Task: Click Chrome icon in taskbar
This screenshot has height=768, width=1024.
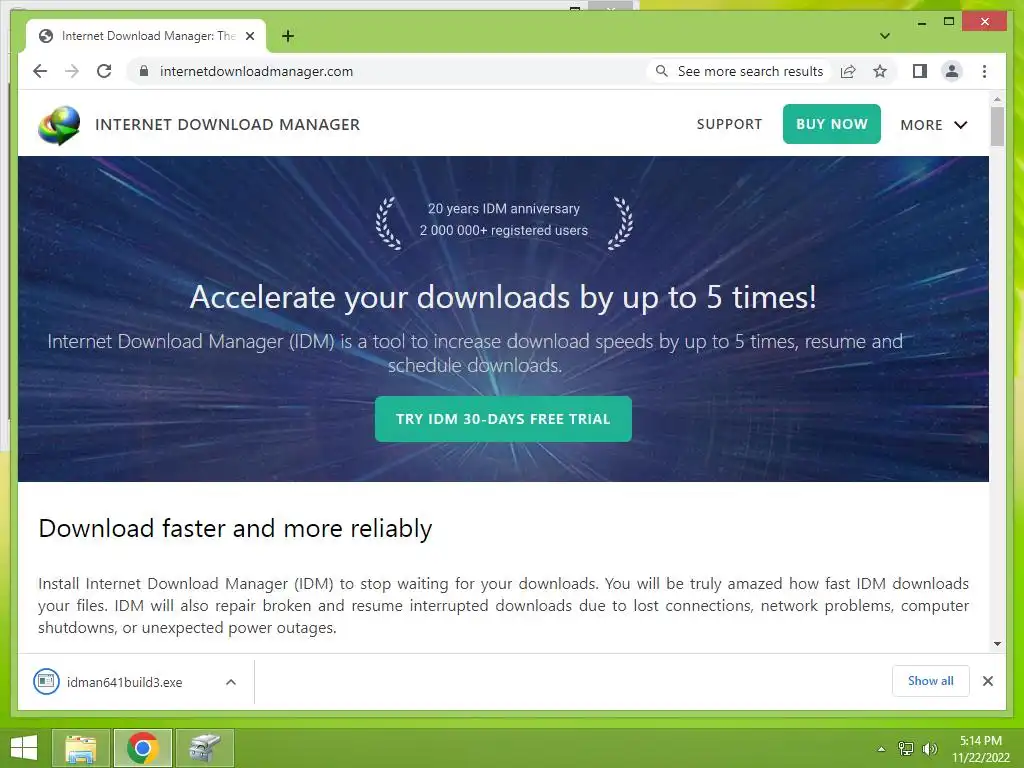Action: click(x=143, y=748)
